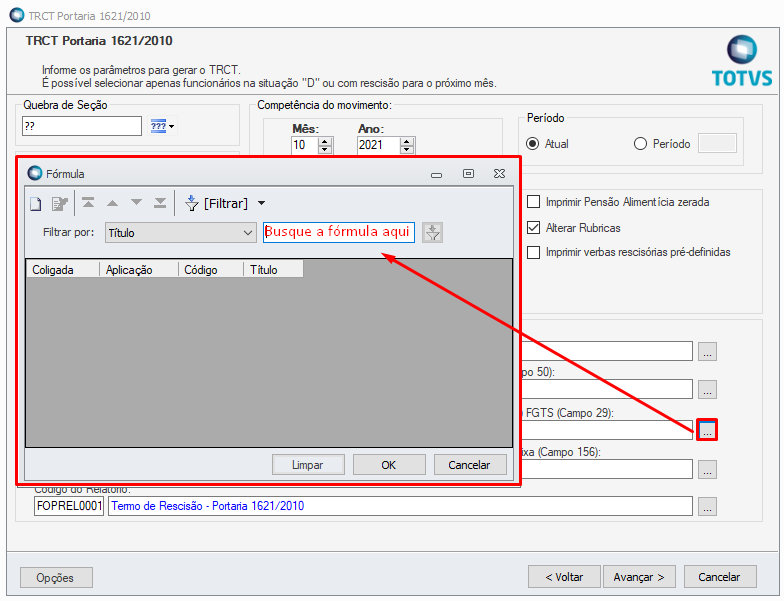Jump to first record arrow

coord(88,202)
